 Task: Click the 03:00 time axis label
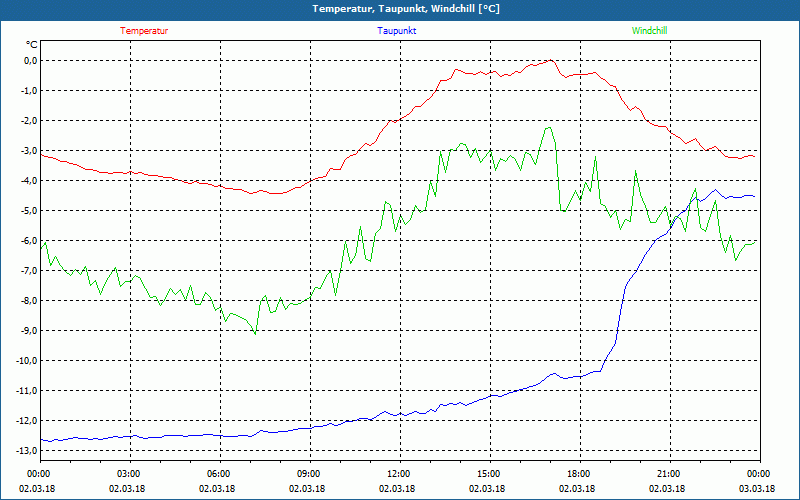[x=131, y=474]
